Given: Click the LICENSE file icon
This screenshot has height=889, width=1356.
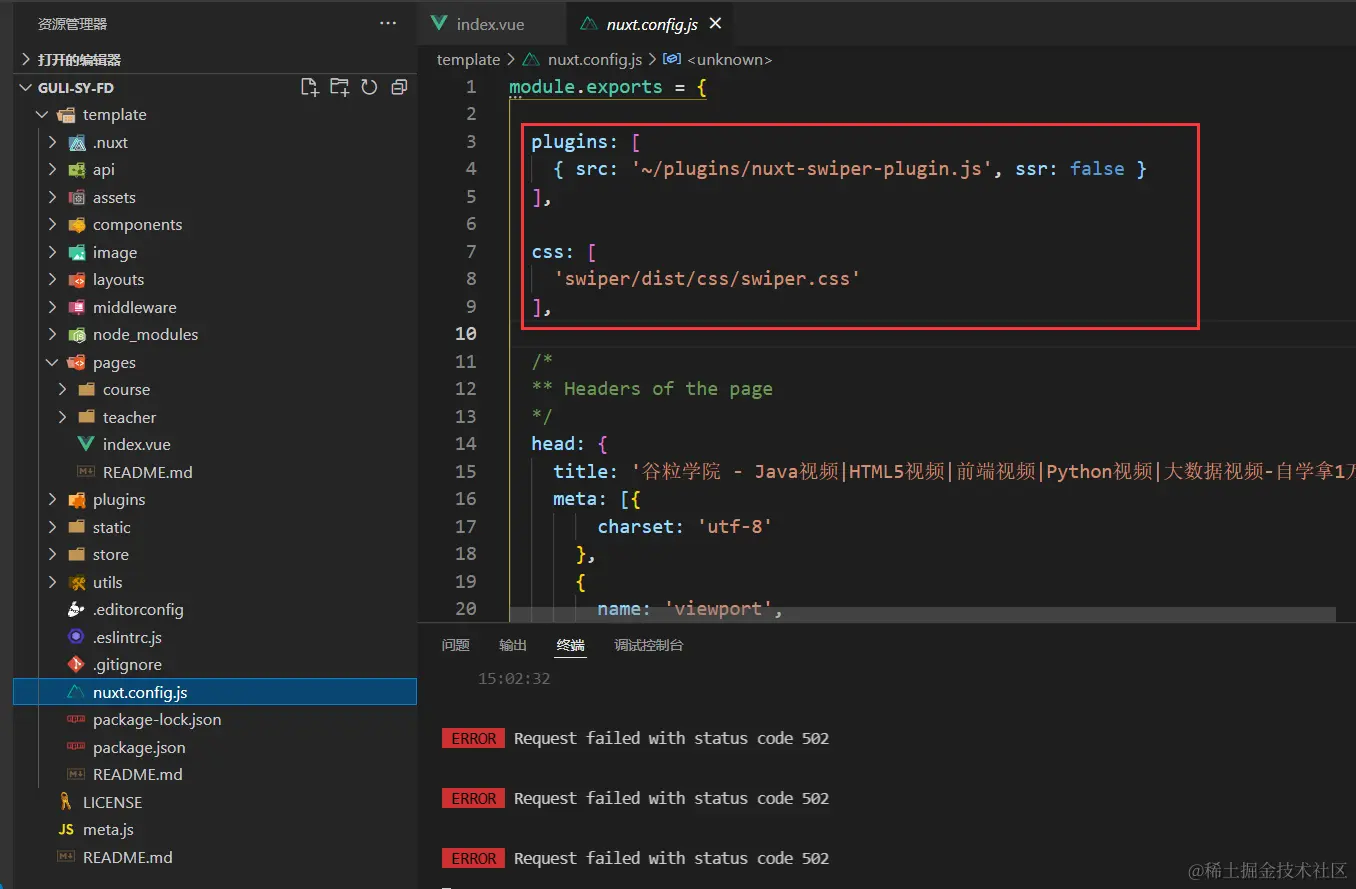Looking at the screenshot, I should [66, 802].
